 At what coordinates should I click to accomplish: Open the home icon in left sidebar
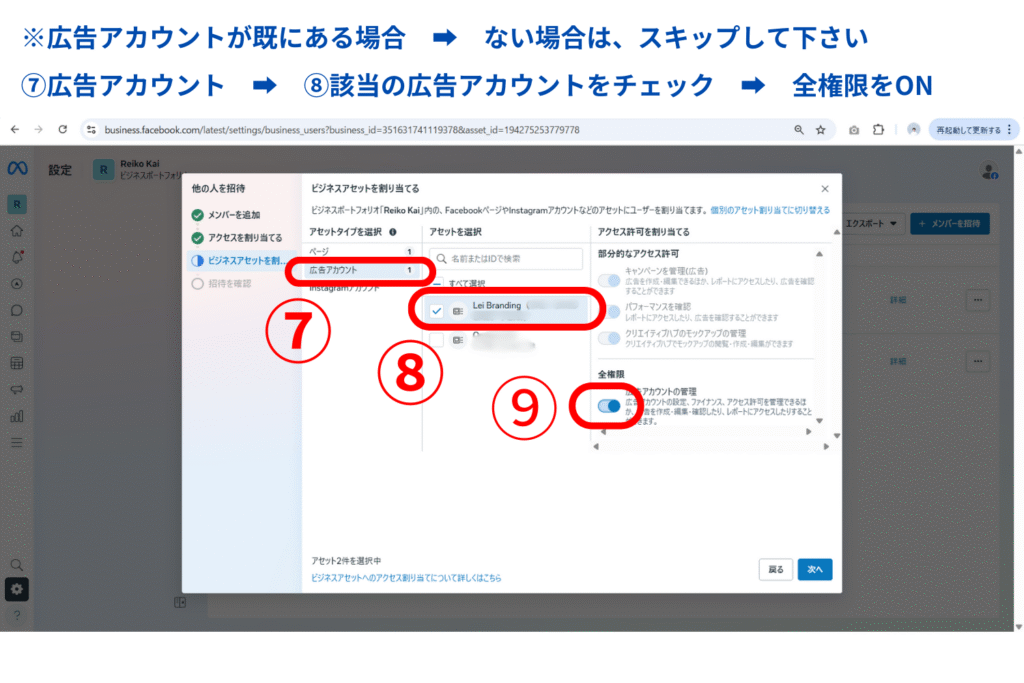[x=17, y=231]
